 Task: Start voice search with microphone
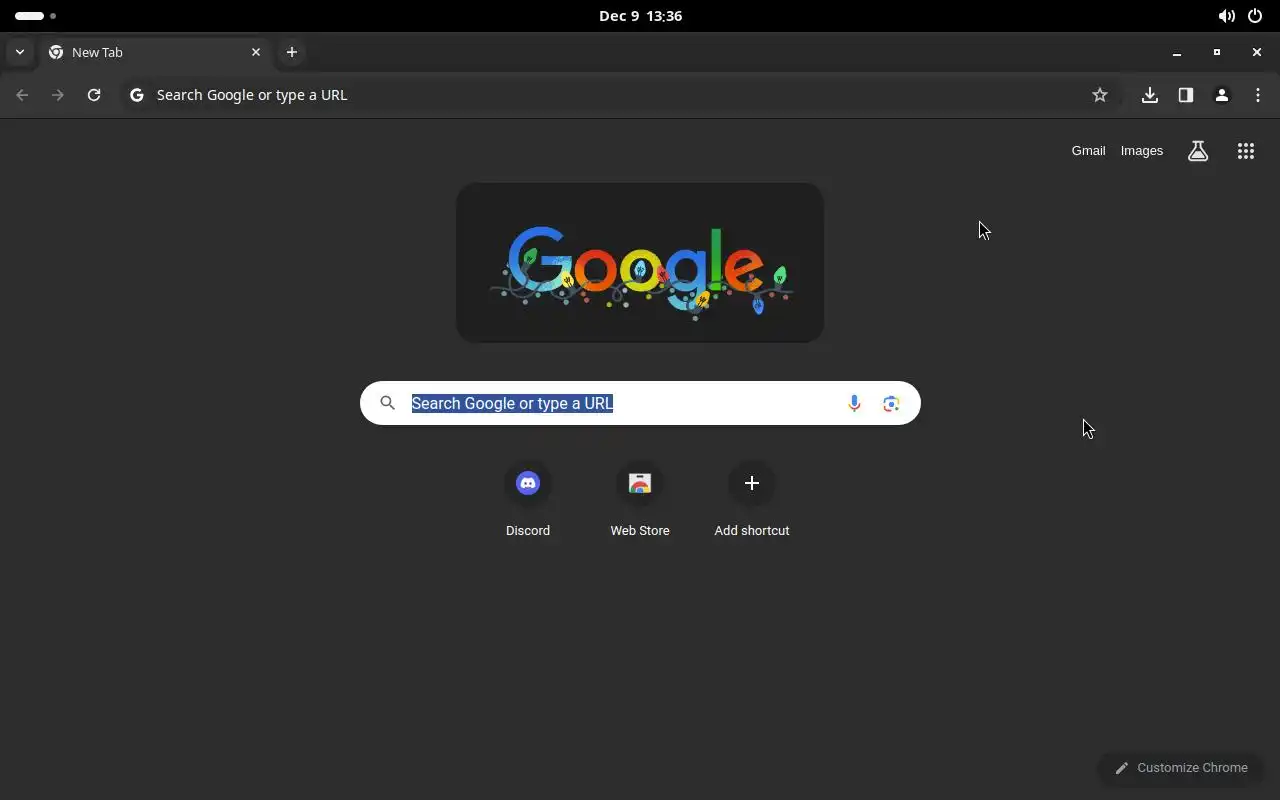pos(854,403)
